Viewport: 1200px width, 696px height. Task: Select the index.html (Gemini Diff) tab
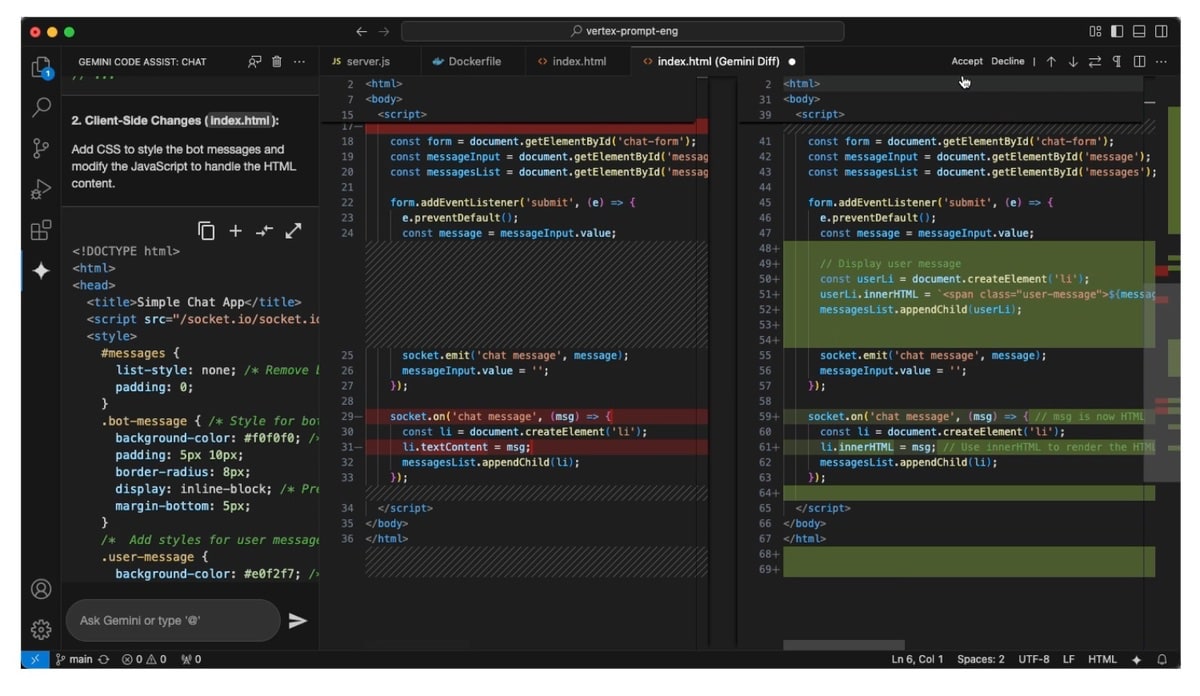(719, 61)
